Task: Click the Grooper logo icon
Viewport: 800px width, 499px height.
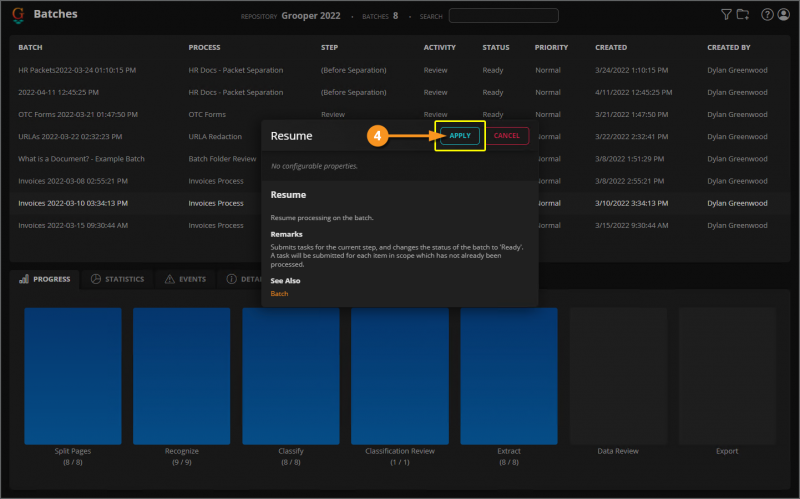Action: (x=20, y=16)
